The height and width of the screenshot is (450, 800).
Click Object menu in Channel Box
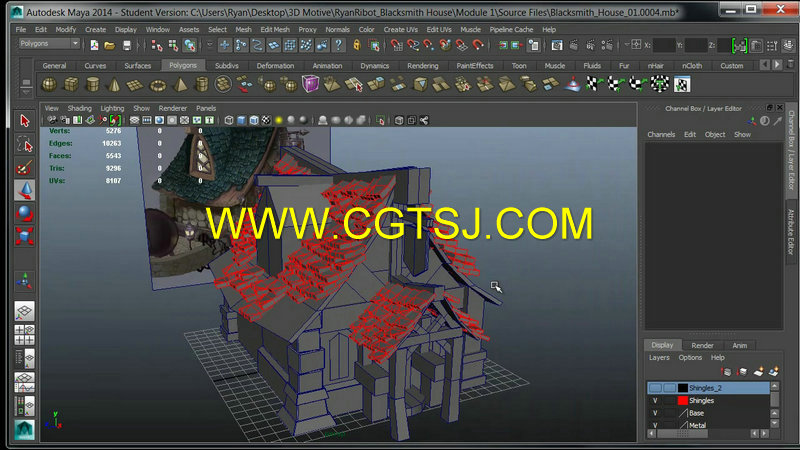coord(715,135)
